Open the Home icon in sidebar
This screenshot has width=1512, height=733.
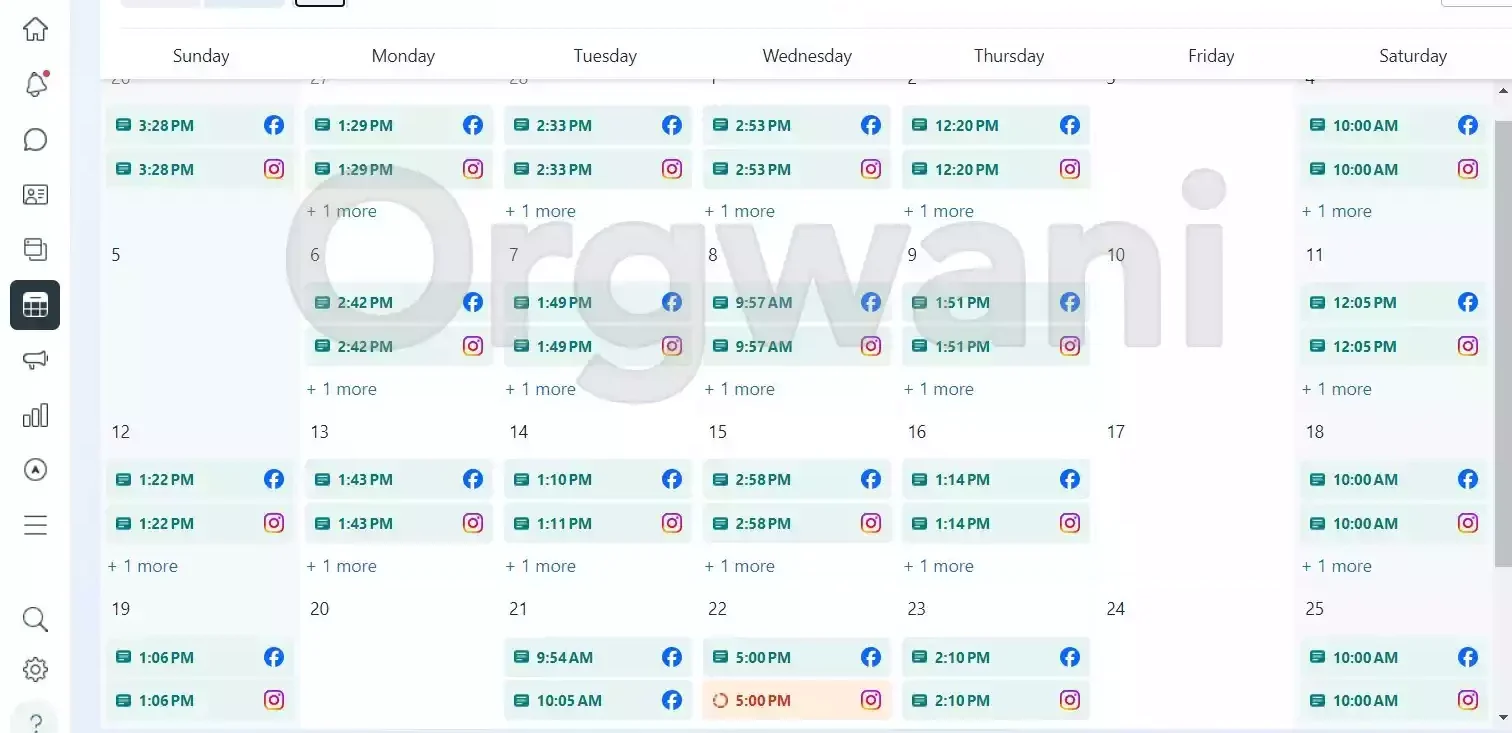click(35, 30)
